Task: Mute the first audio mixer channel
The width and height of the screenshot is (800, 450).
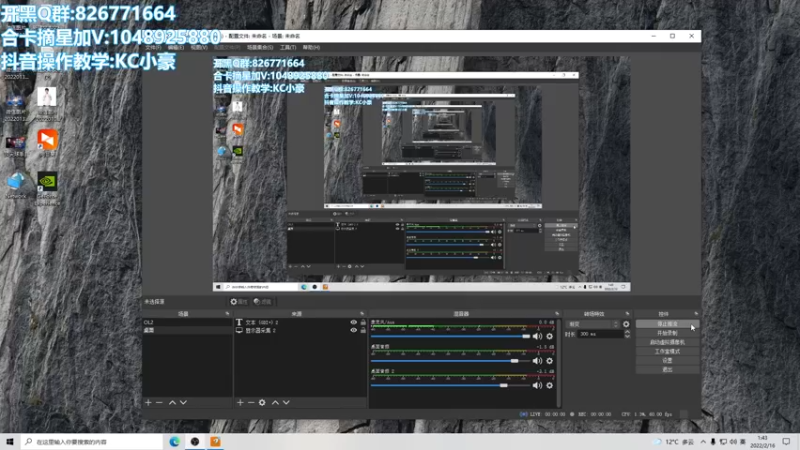Action: [x=537, y=336]
